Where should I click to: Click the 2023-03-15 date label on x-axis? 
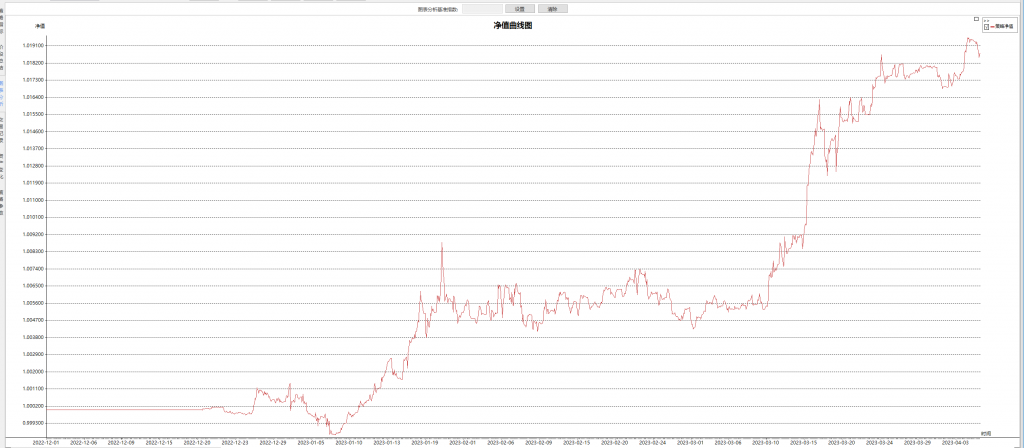coord(804,440)
